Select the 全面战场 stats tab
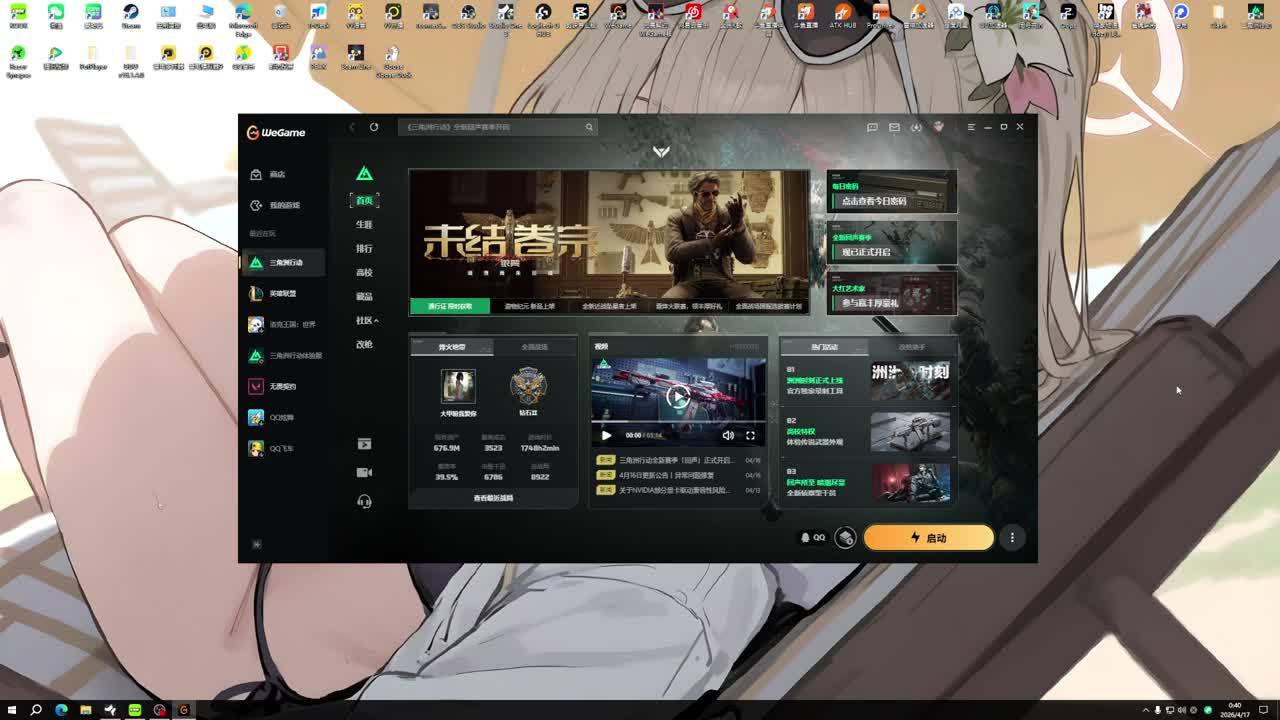The image size is (1280, 720). pos(535,347)
